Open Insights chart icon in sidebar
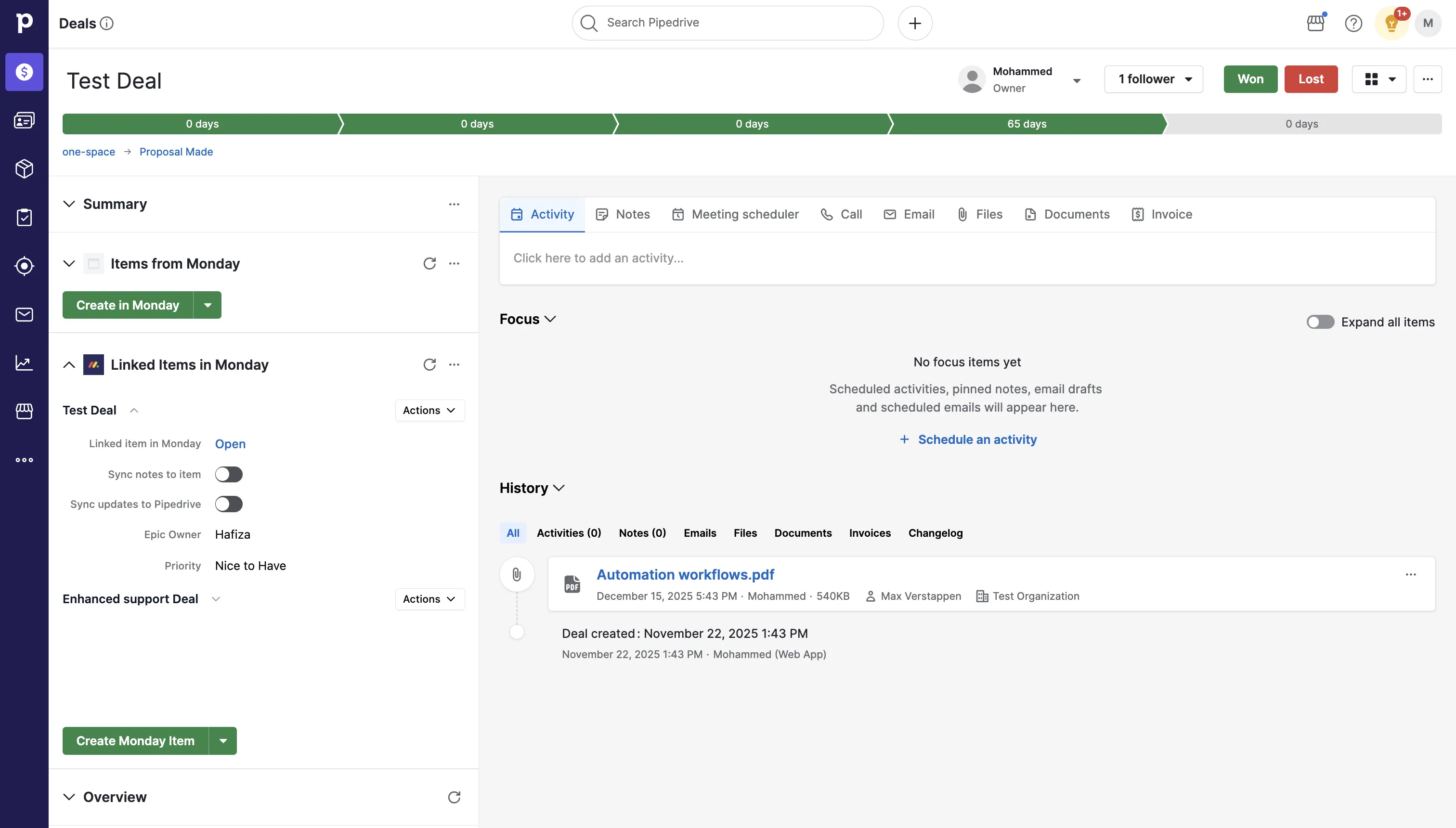The height and width of the screenshot is (828, 1456). pos(24,363)
